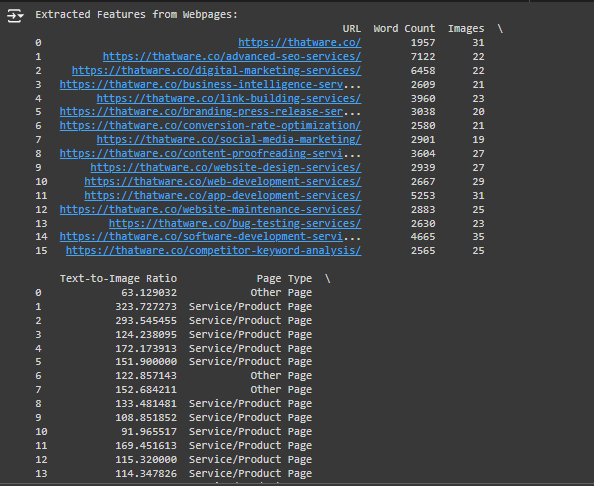Select word count value 6458
The width and height of the screenshot is (594, 486).
point(423,71)
